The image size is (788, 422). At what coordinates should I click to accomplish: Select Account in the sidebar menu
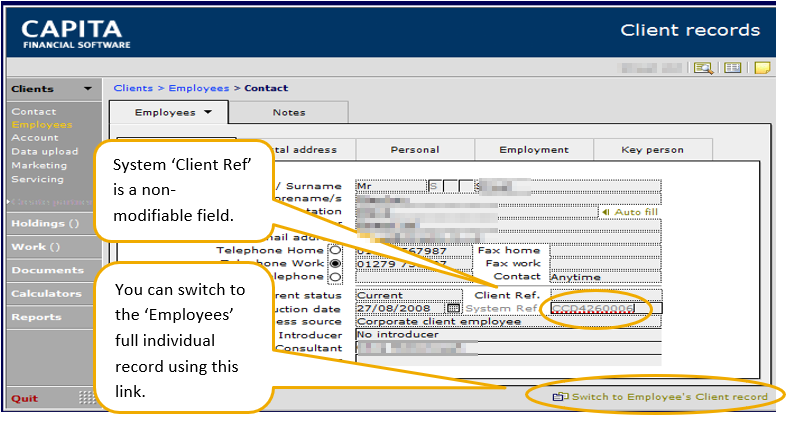(x=35, y=138)
